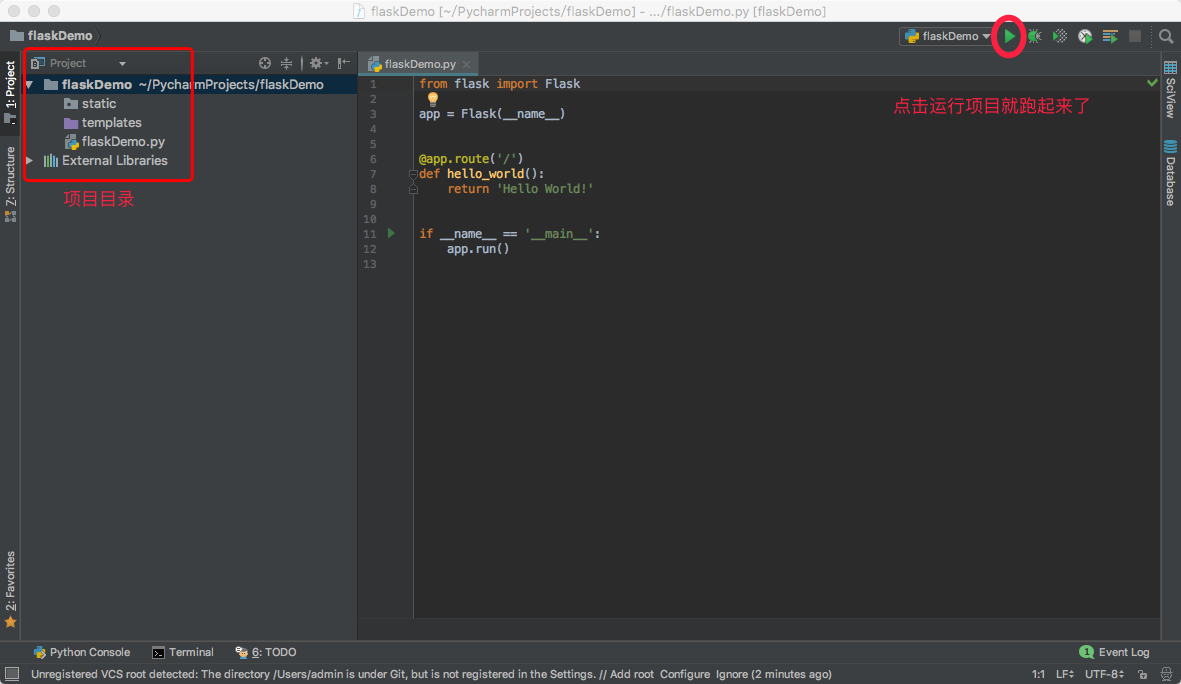Open the Project view type dropdown
The width and height of the screenshot is (1181, 684).
pyautogui.click(x=122, y=63)
